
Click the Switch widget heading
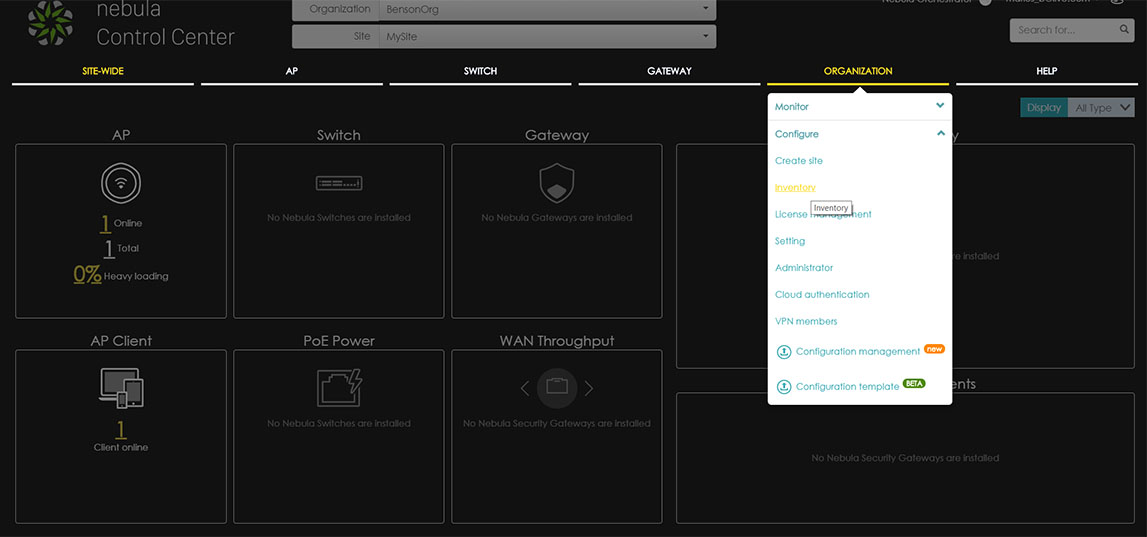point(339,135)
